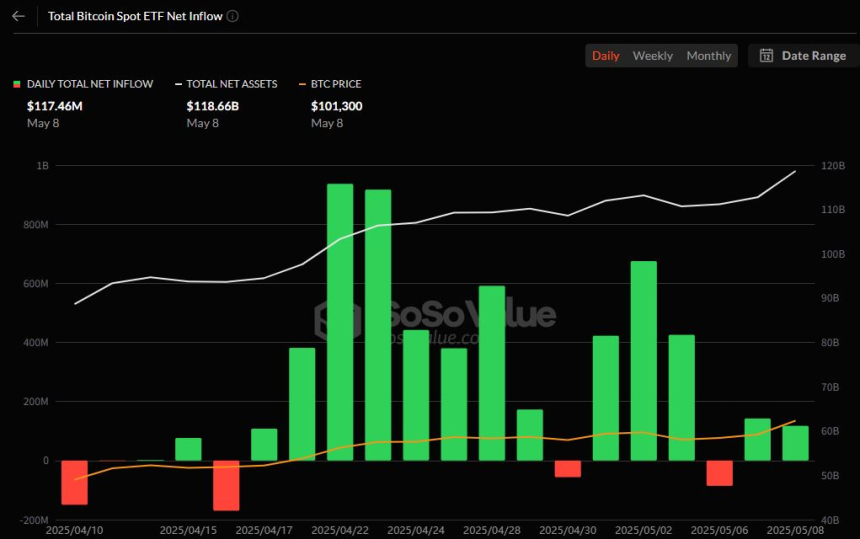Viewport: 860px width, 539px height.
Task: Toggle the Daily Total Net Inflow legend label
Action: 90,84
